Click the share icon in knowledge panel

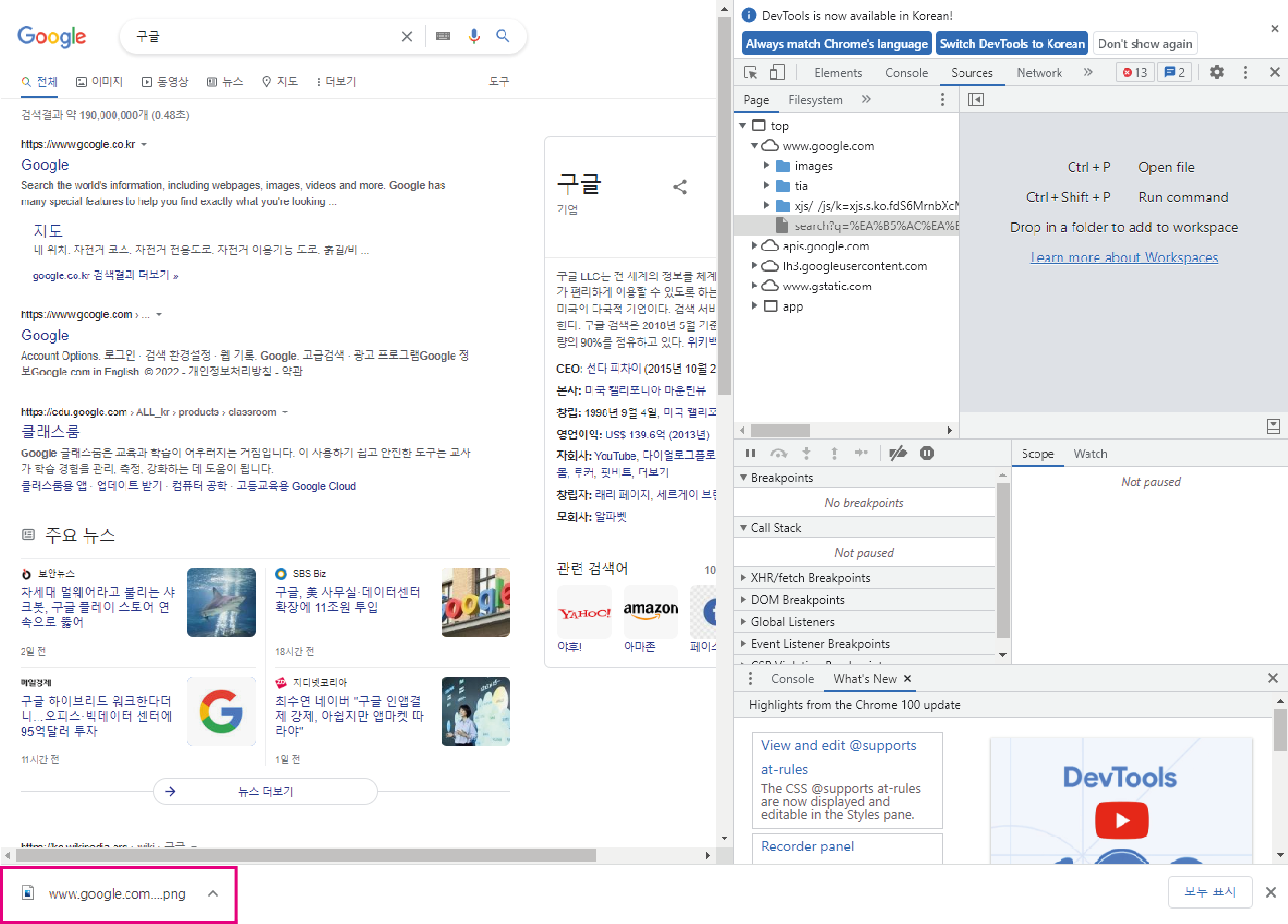click(x=680, y=187)
